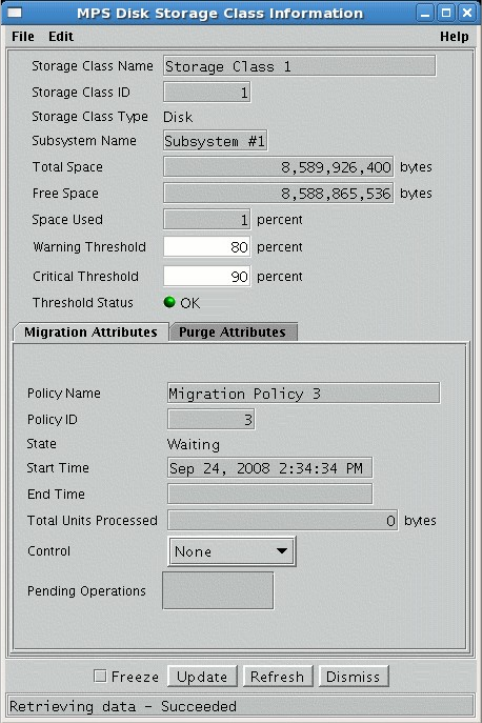Viewport: 482px width, 723px height.
Task: Toggle the Freeze checkbox
Action: (x=100, y=676)
